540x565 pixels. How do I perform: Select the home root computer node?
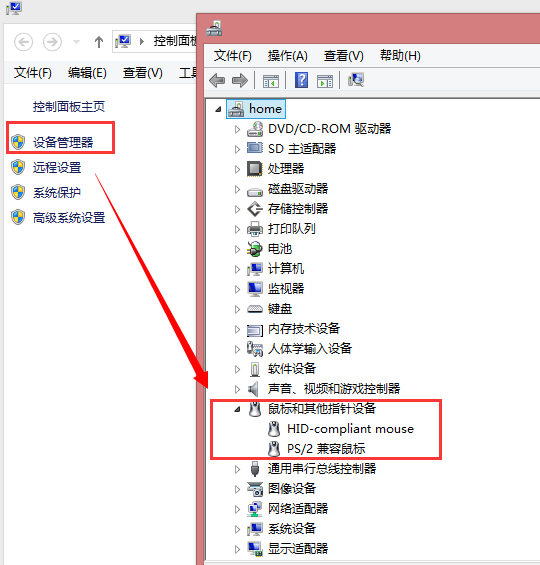pos(256,109)
